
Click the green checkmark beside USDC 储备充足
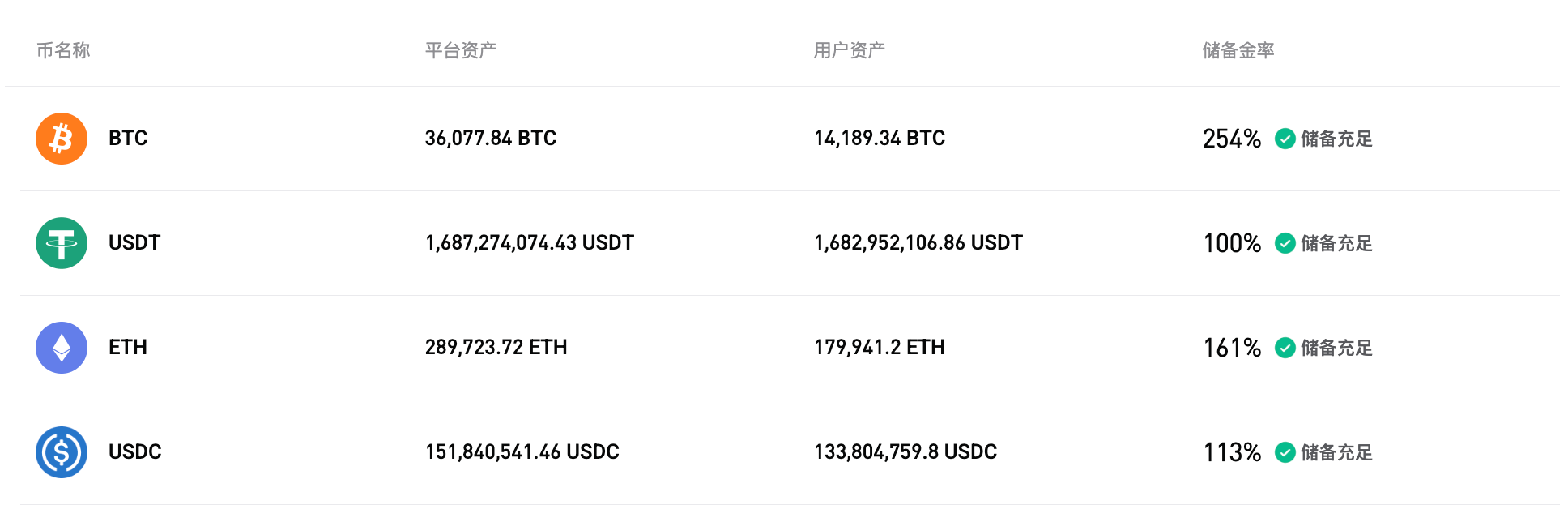pos(1285,453)
